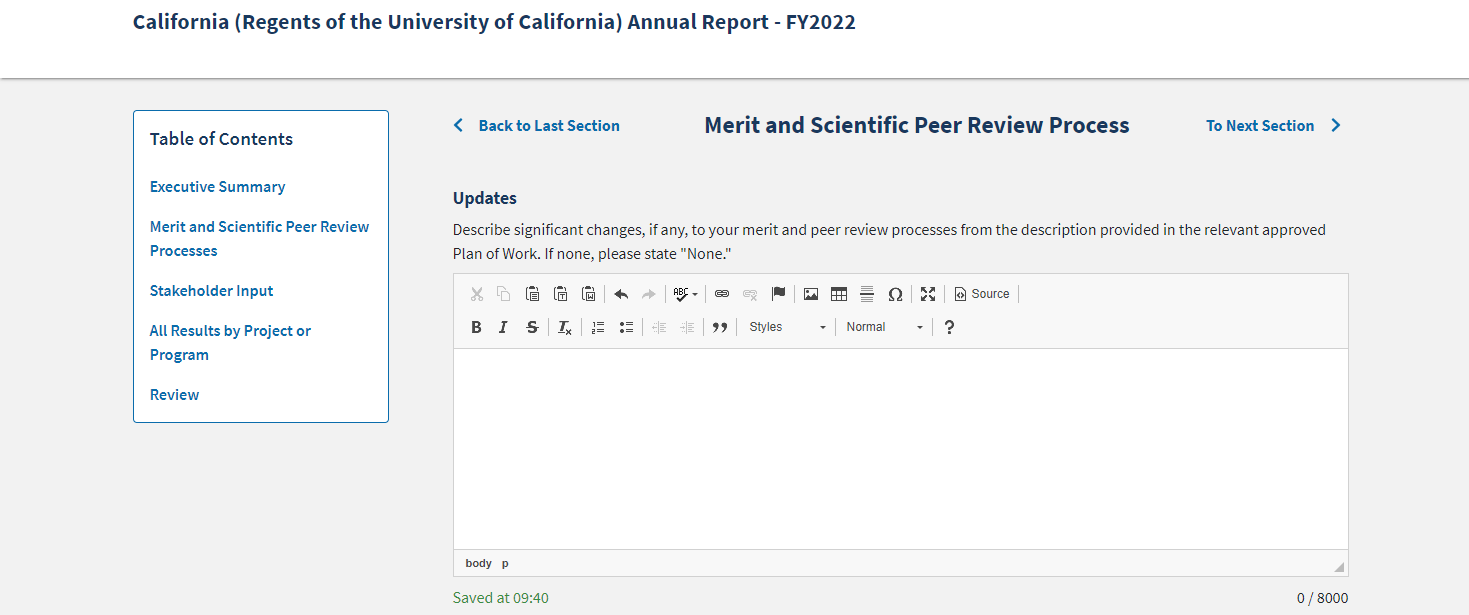The image size is (1469, 615).
Task: Toggle italic formatting
Action: pos(504,327)
